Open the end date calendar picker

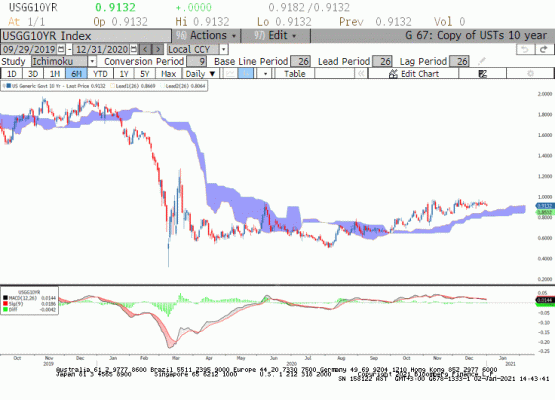click(x=134, y=49)
